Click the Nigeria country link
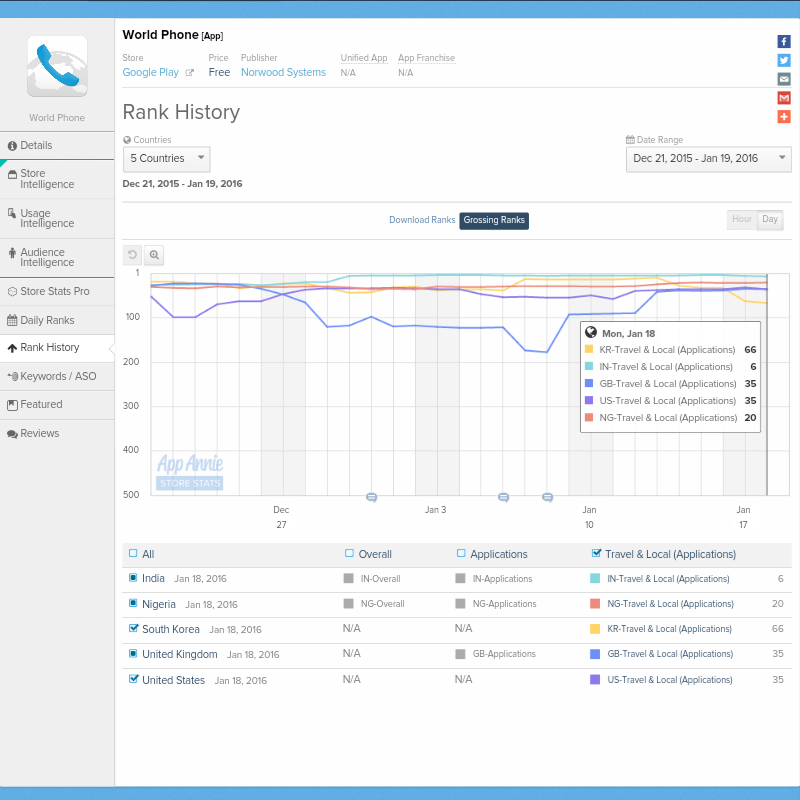The image size is (800, 800). click(x=159, y=604)
